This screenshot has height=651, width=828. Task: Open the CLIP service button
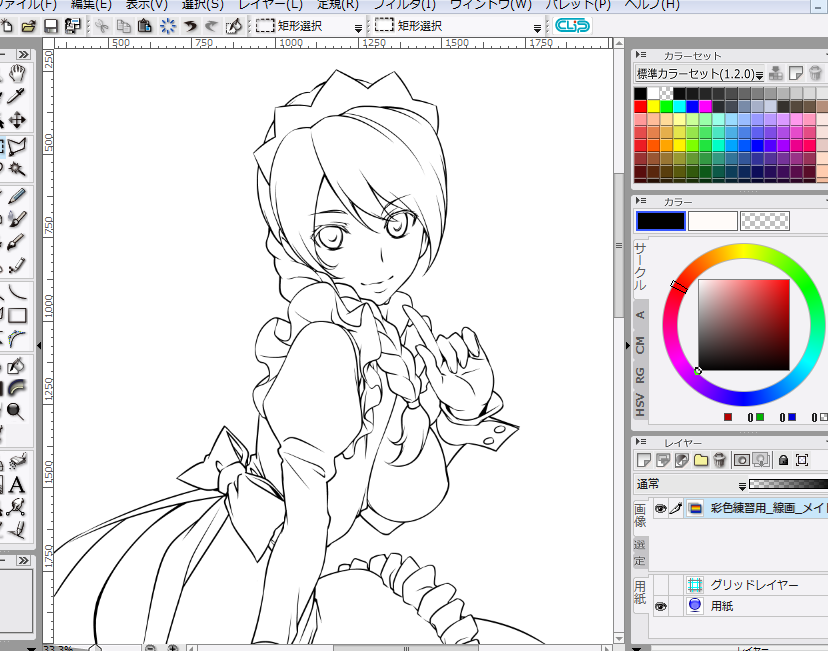(572, 25)
